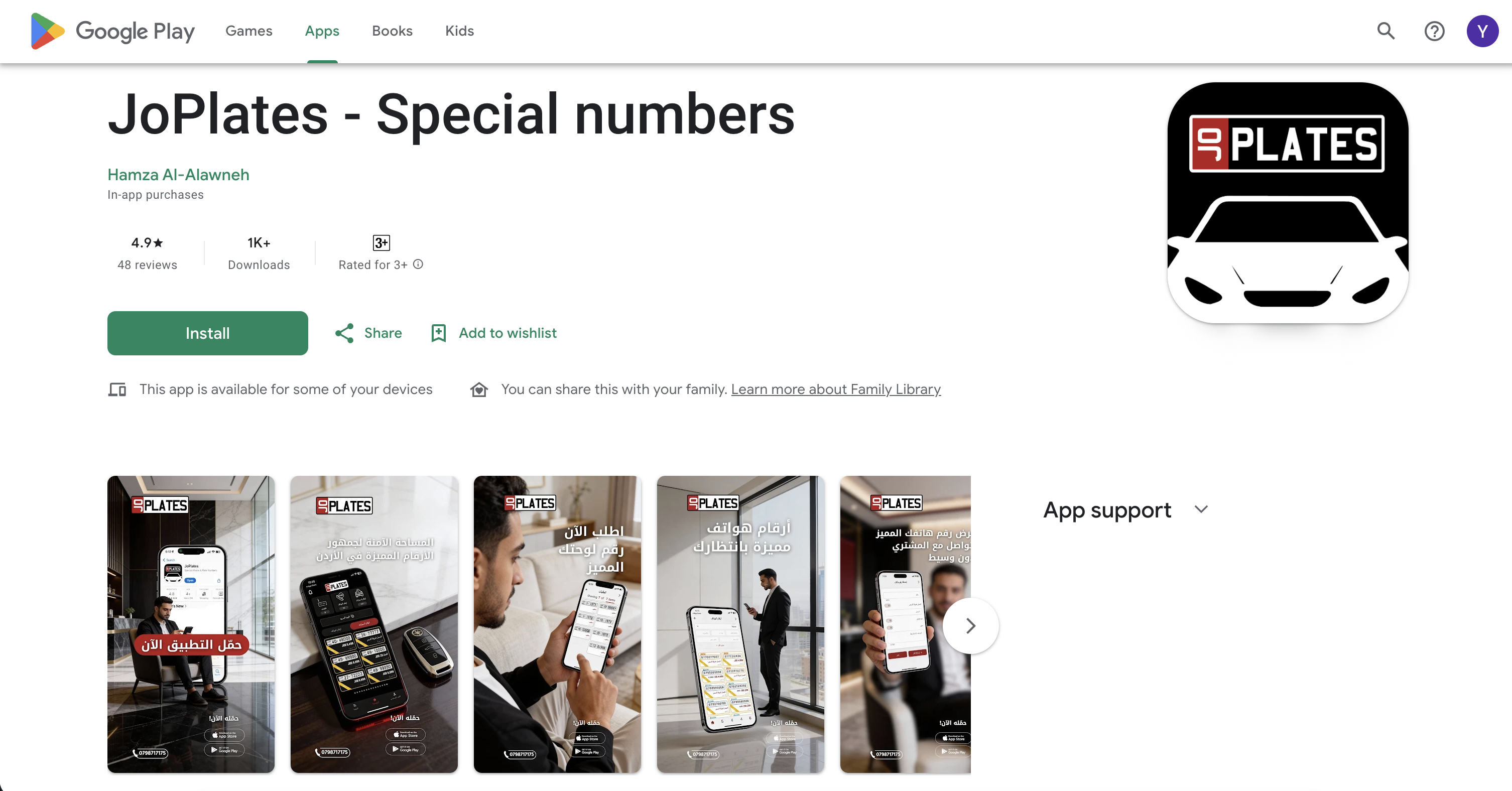Expand the App support section
Screen dimensions: 1512x791
point(1201,509)
